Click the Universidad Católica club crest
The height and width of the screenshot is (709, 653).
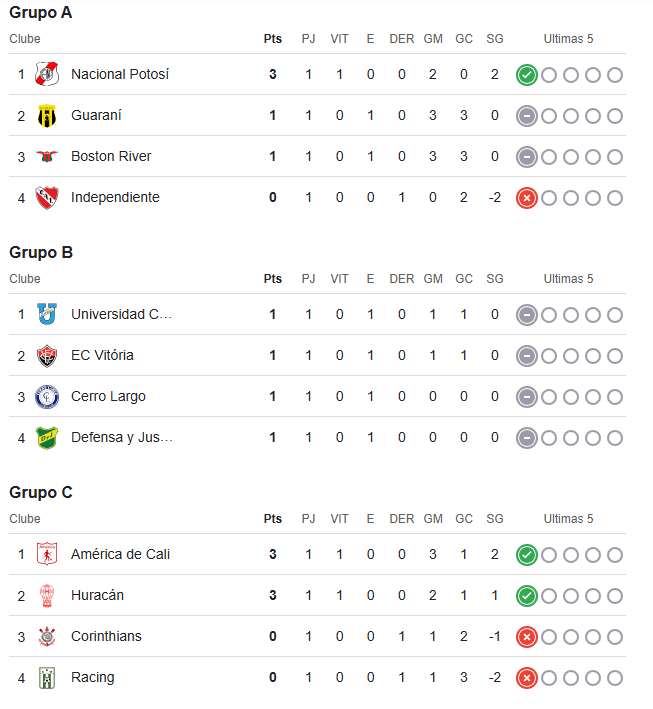(x=47, y=314)
